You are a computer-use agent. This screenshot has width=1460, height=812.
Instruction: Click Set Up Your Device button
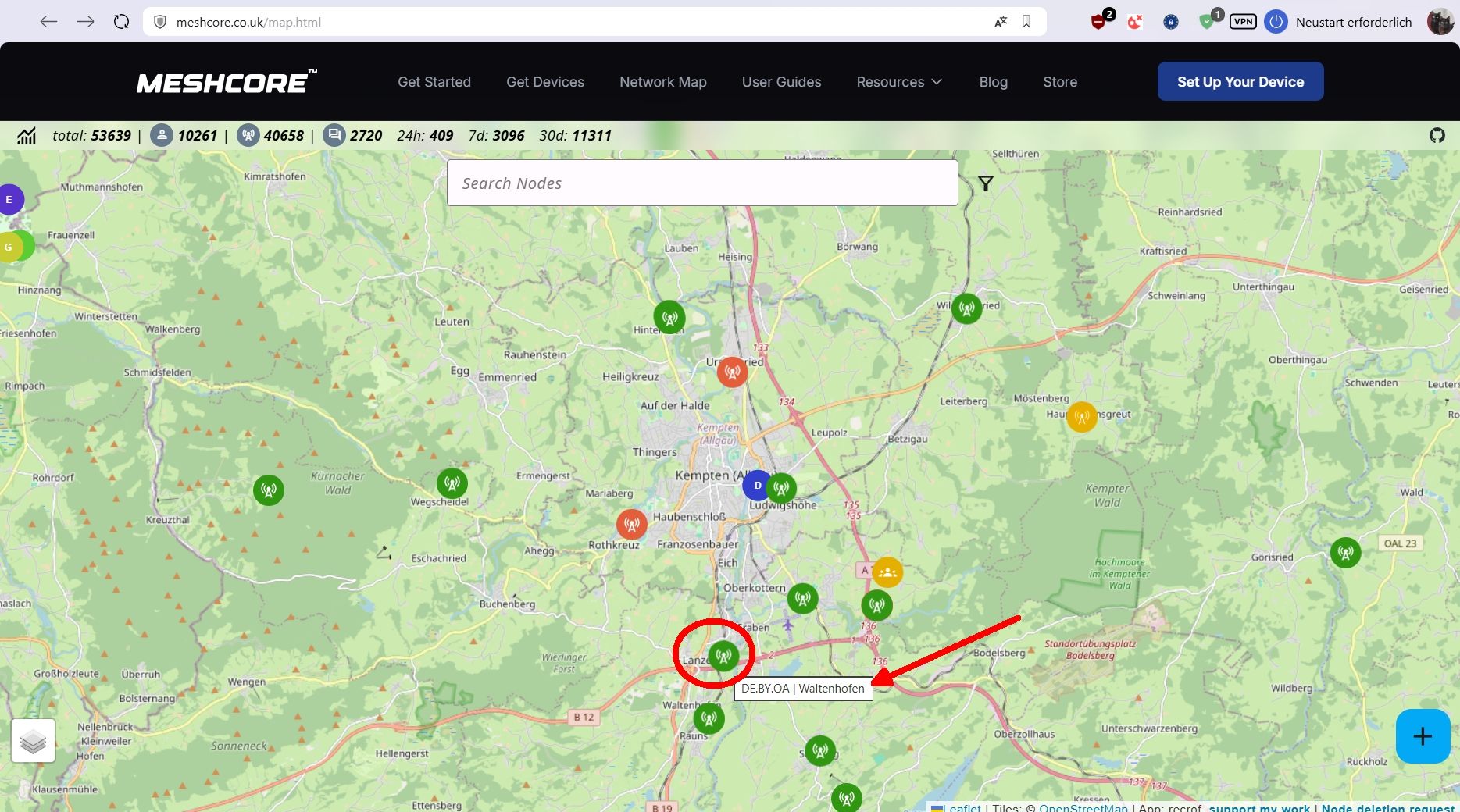1240,81
